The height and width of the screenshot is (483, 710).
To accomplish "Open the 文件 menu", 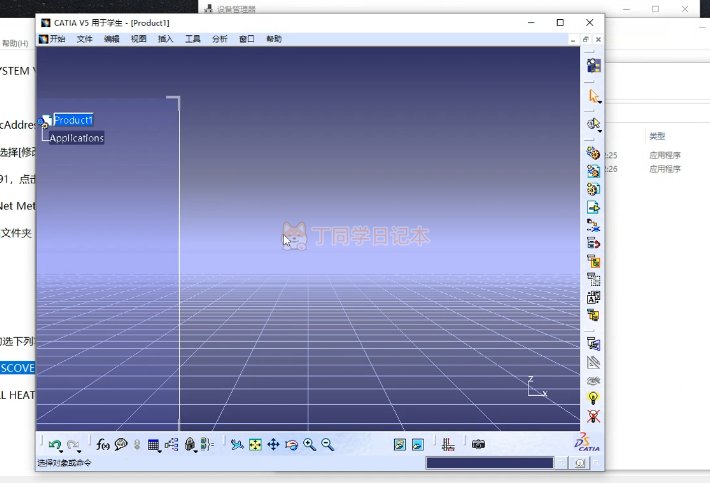I will pyautogui.click(x=84, y=39).
